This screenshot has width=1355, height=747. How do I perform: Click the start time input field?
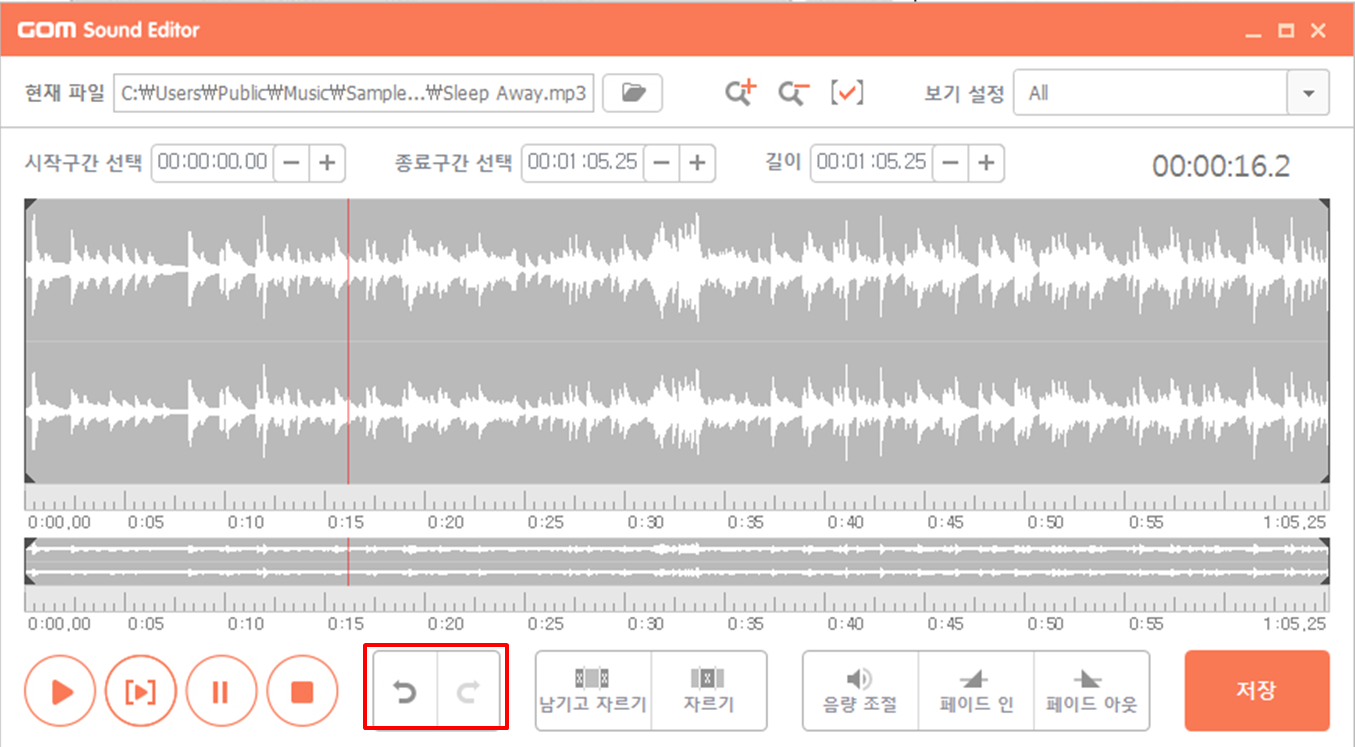point(212,163)
